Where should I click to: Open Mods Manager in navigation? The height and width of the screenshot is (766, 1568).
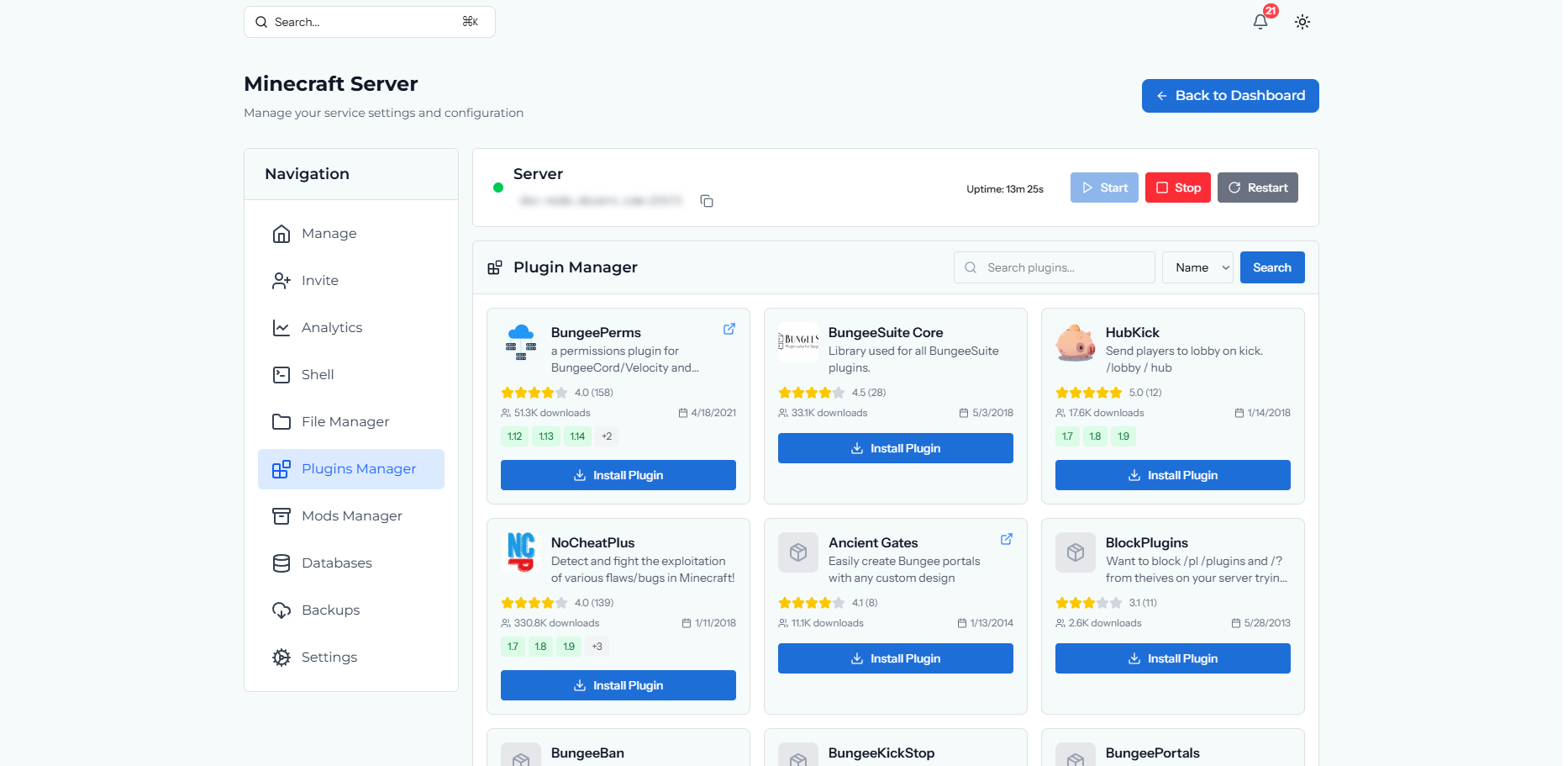[351, 516]
